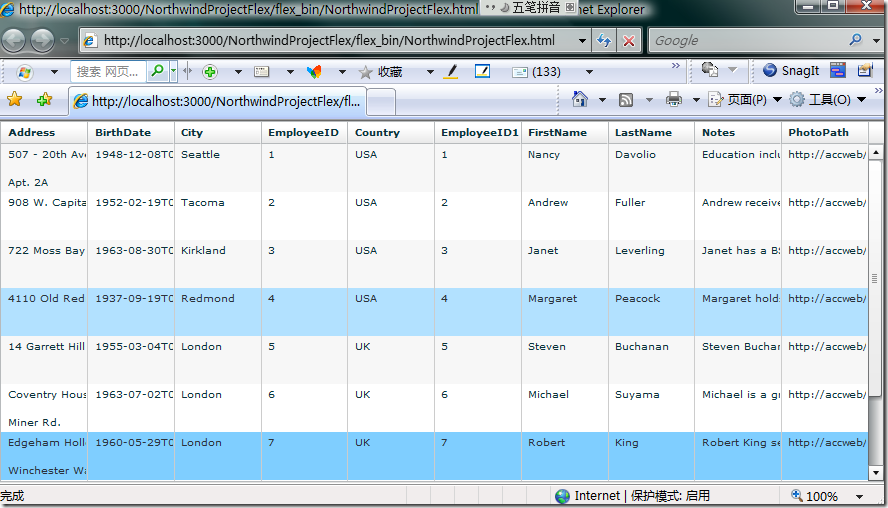This screenshot has width=888, height=508.
Task: Open the mail icon showing (133)
Action: tap(536, 72)
